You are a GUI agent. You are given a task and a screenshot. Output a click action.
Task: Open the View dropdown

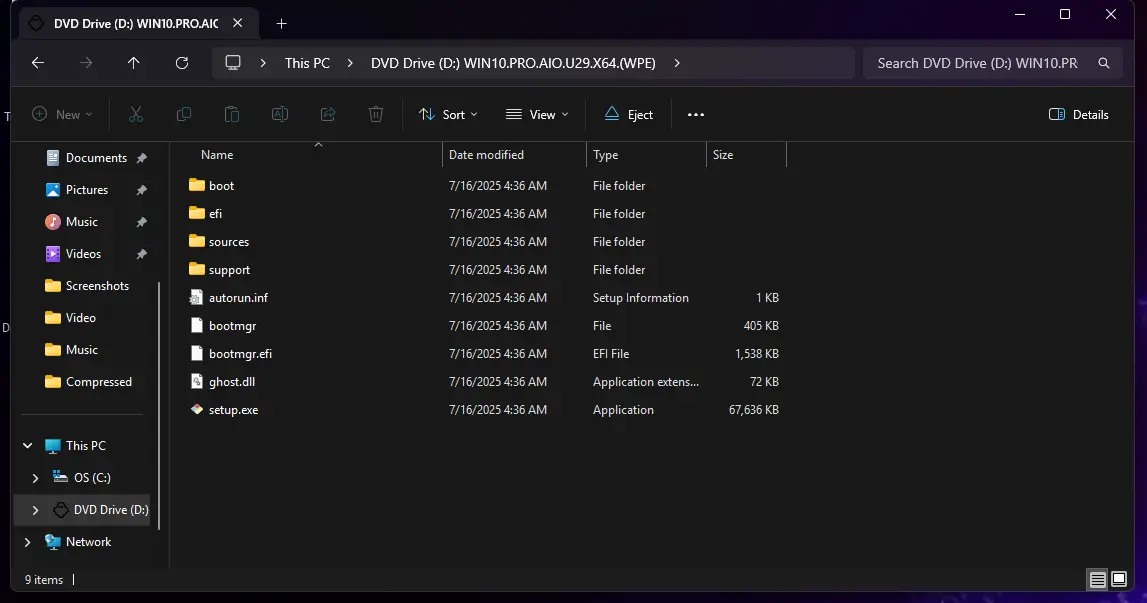[537, 114]
